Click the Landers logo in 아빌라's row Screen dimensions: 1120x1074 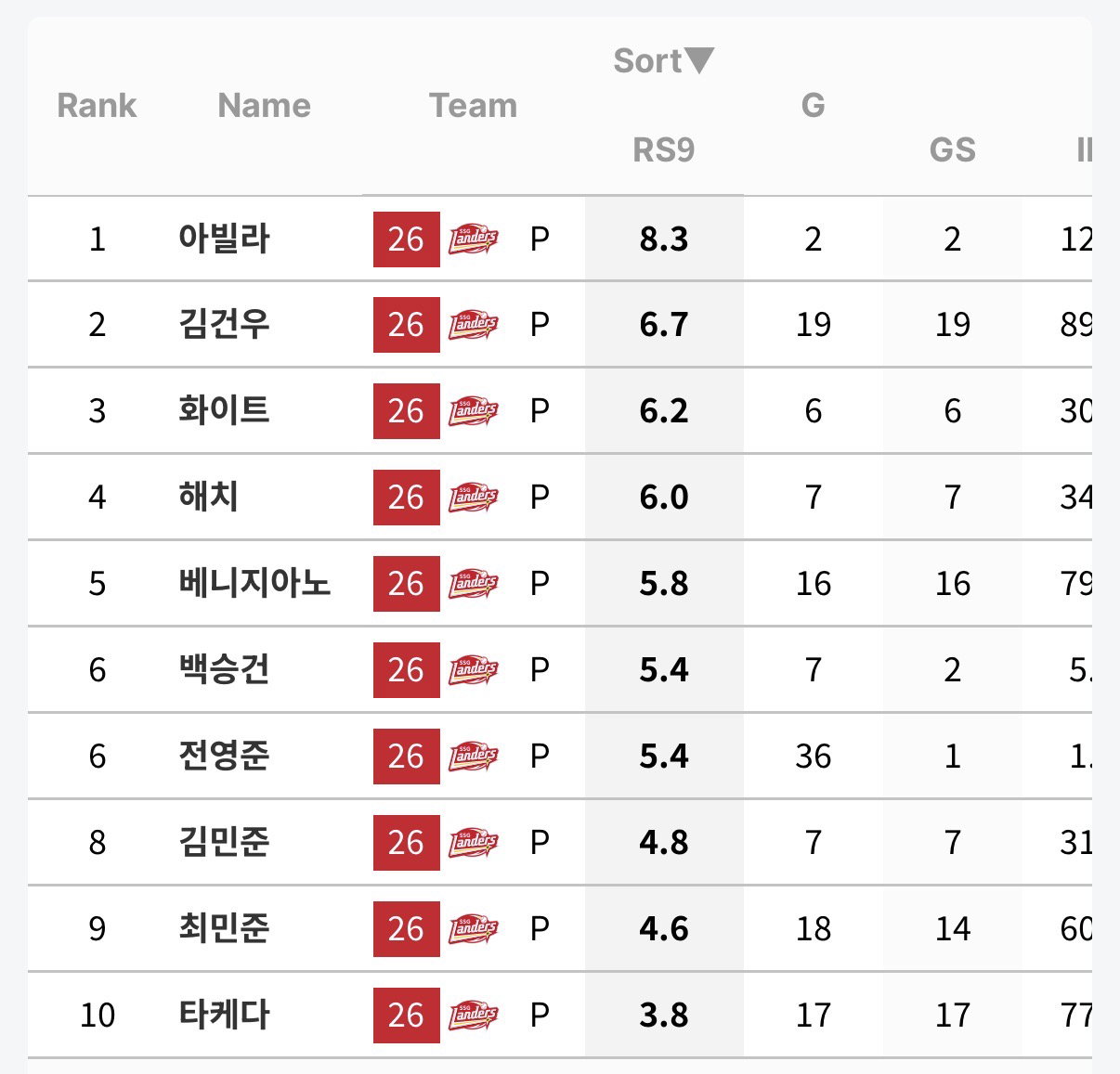[474, 239]
